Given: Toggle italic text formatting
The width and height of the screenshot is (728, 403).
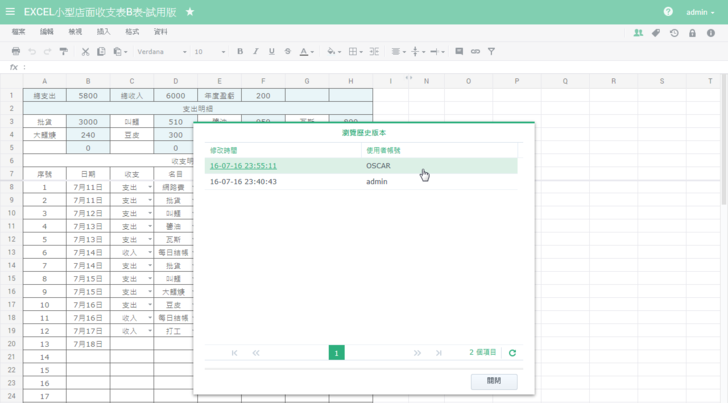Looking at the screenshot, I should tap(256, 51).
